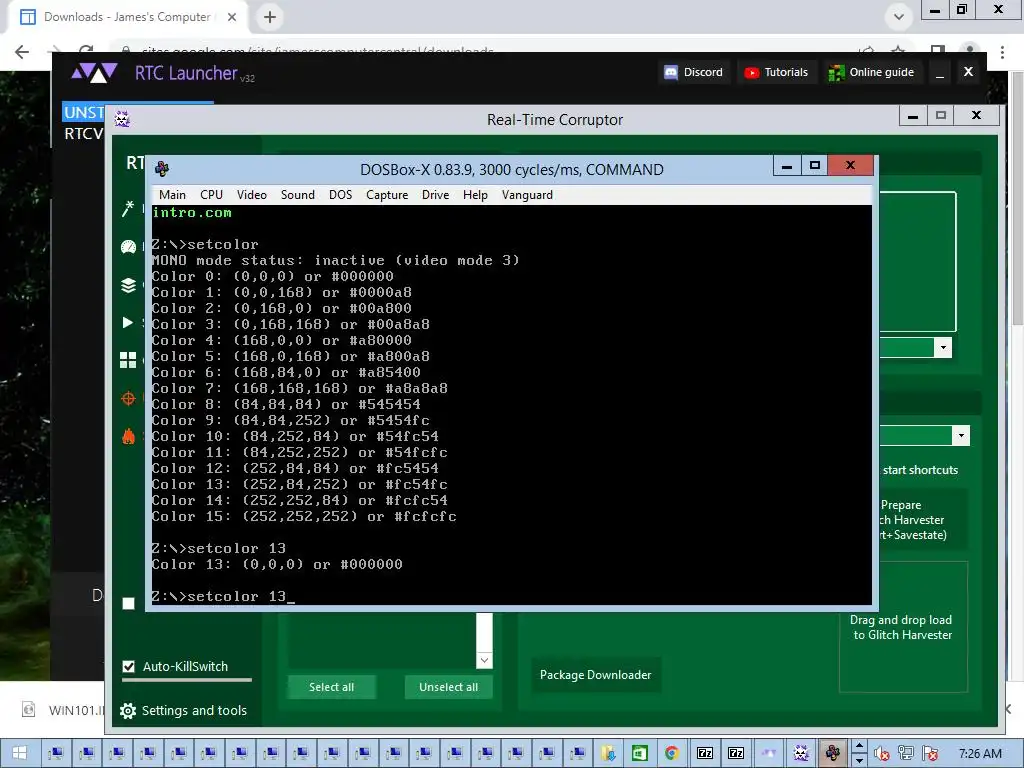Open the stacked layers section in RTC sidebar

click(128, 285)
